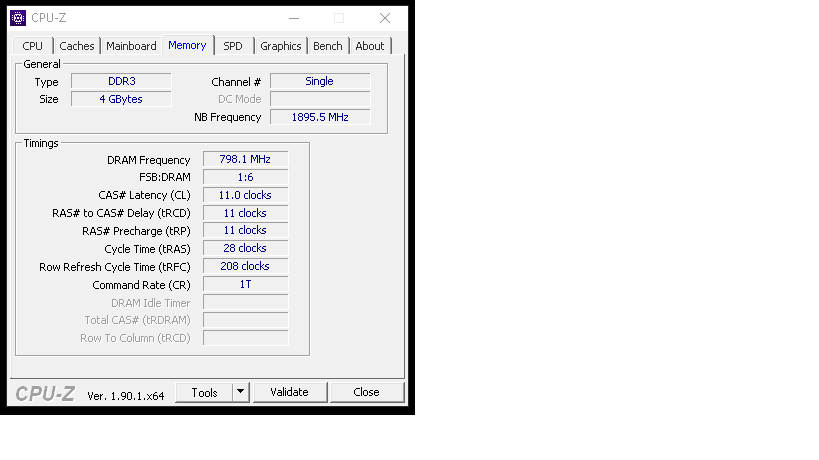Click the Command Rate (CR) label
The image size is (819, 460).
[x=142, y=285]
